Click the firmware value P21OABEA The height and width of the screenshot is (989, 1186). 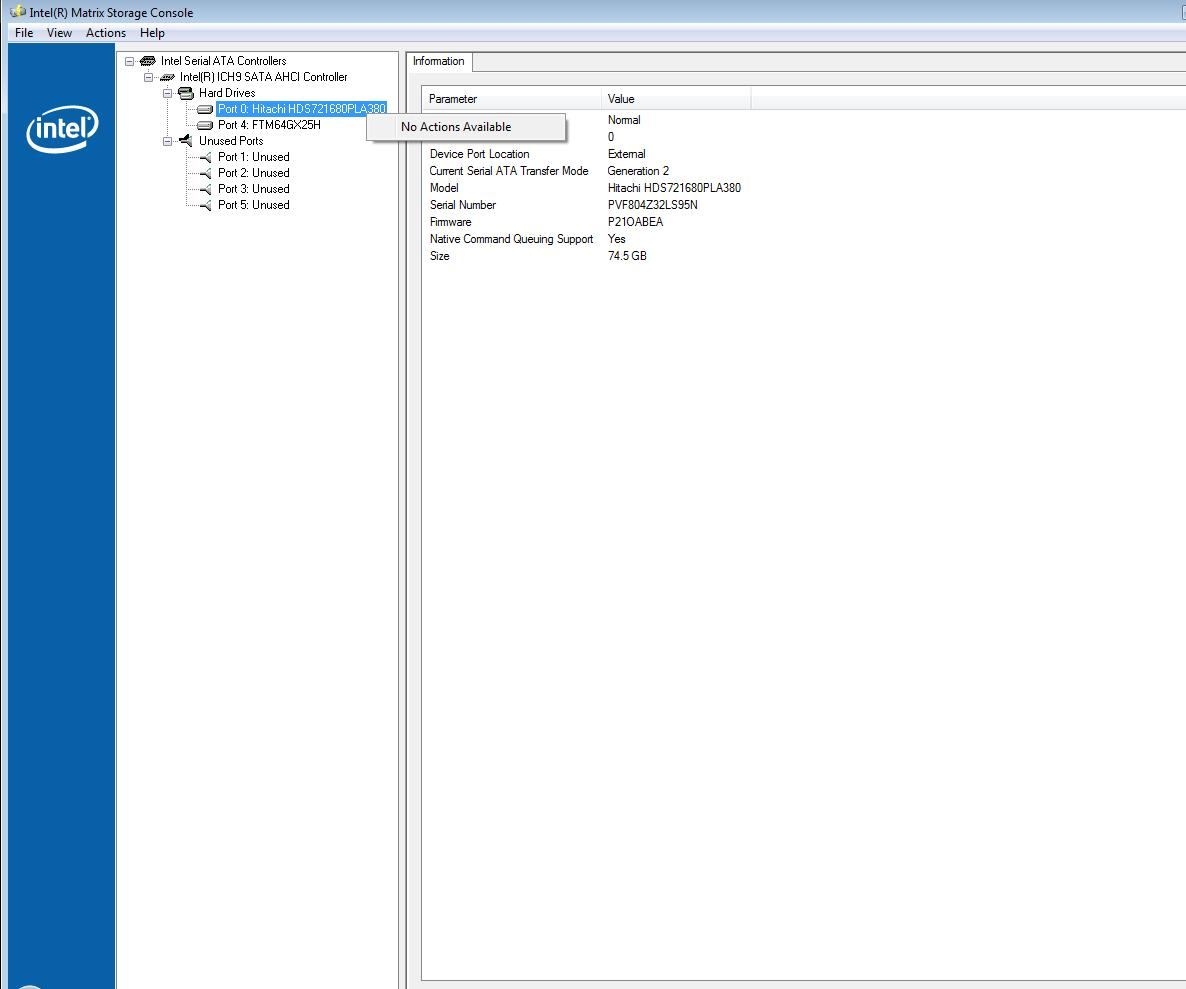tap(635, 222)
